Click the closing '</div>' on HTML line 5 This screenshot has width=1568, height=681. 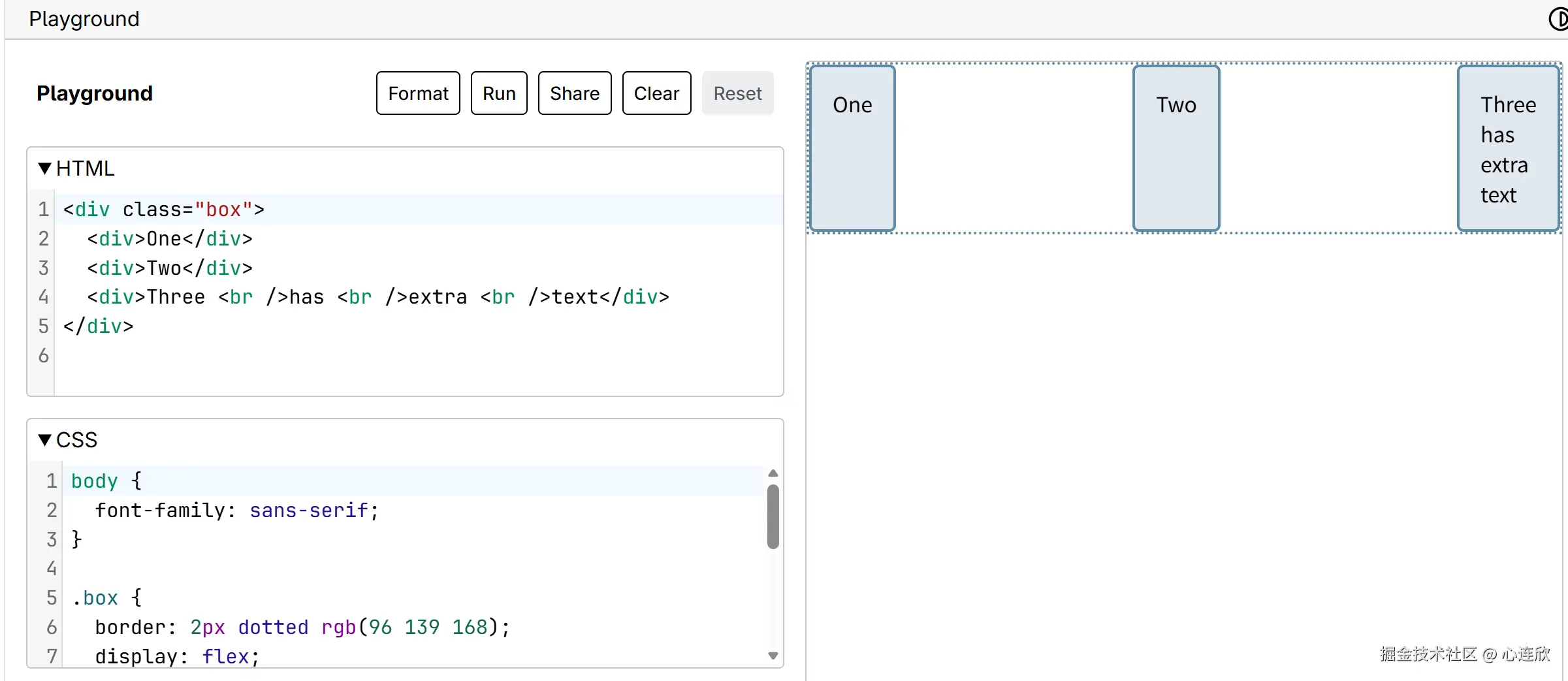coord(99,326)
